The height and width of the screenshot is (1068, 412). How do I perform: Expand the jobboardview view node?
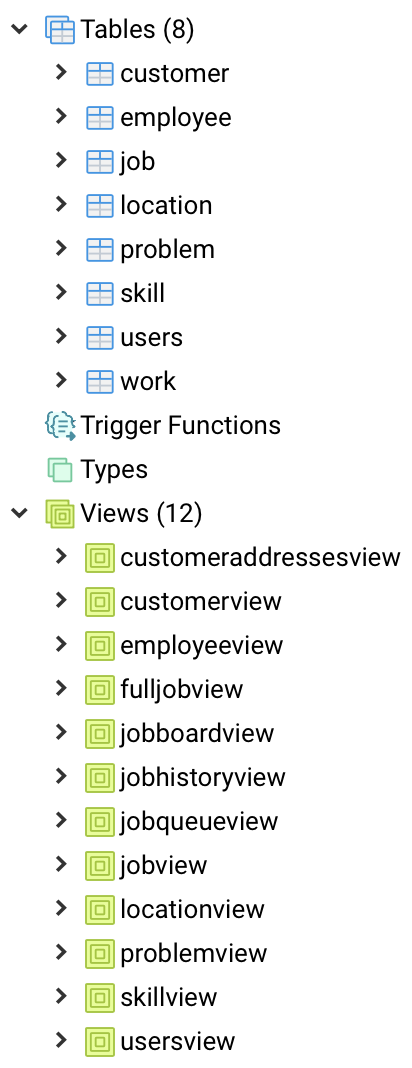pyautogui.click(x=61, y=733)
